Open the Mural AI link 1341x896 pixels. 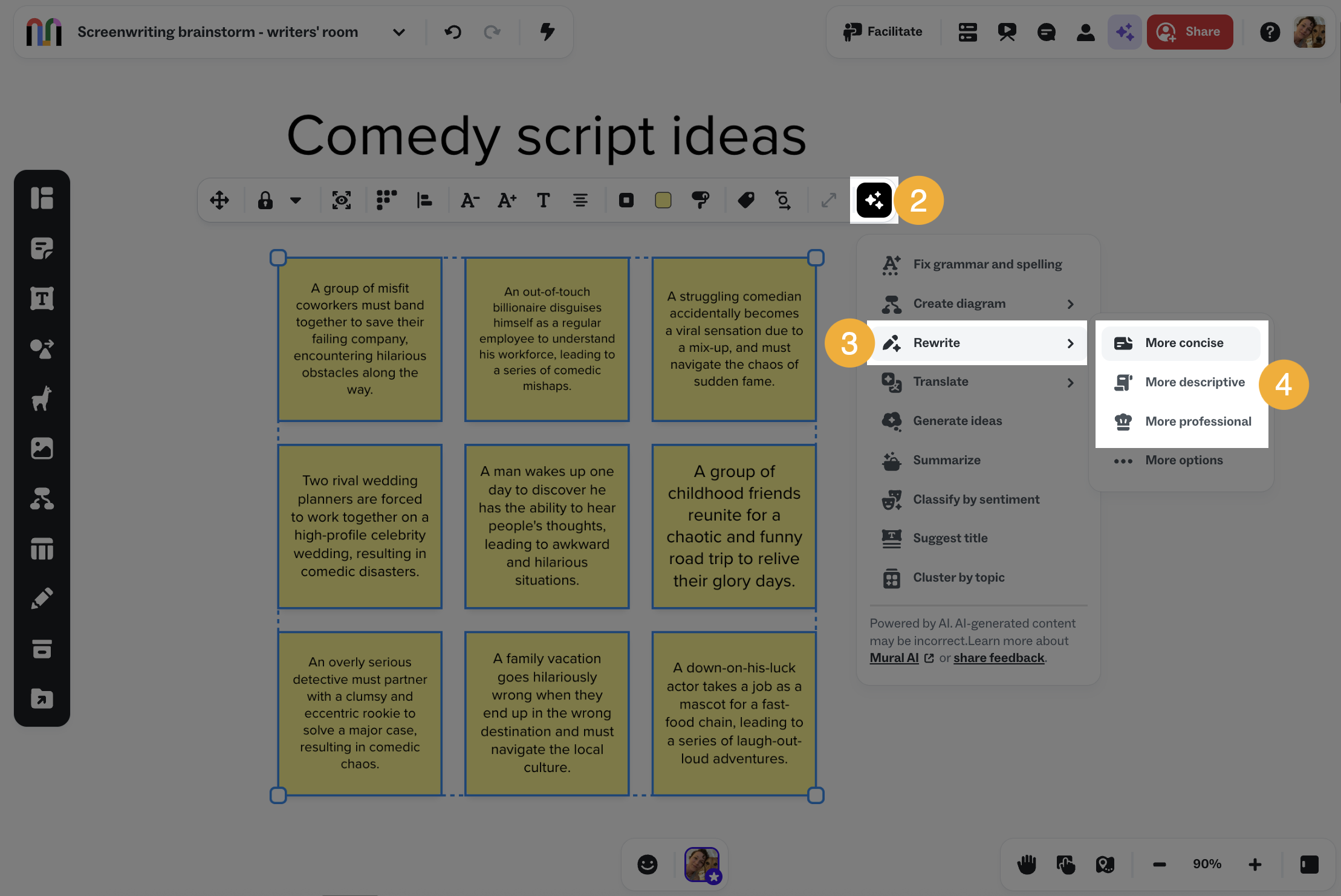tap(894, 658)
